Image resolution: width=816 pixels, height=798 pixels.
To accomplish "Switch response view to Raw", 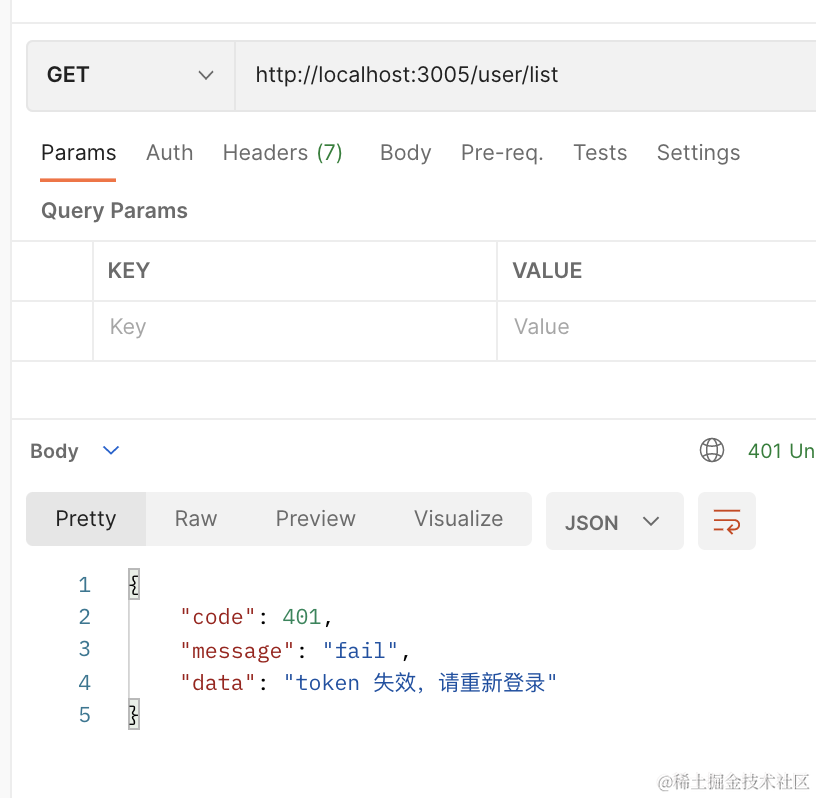I will pyautogui.click(x=196, y=519).
